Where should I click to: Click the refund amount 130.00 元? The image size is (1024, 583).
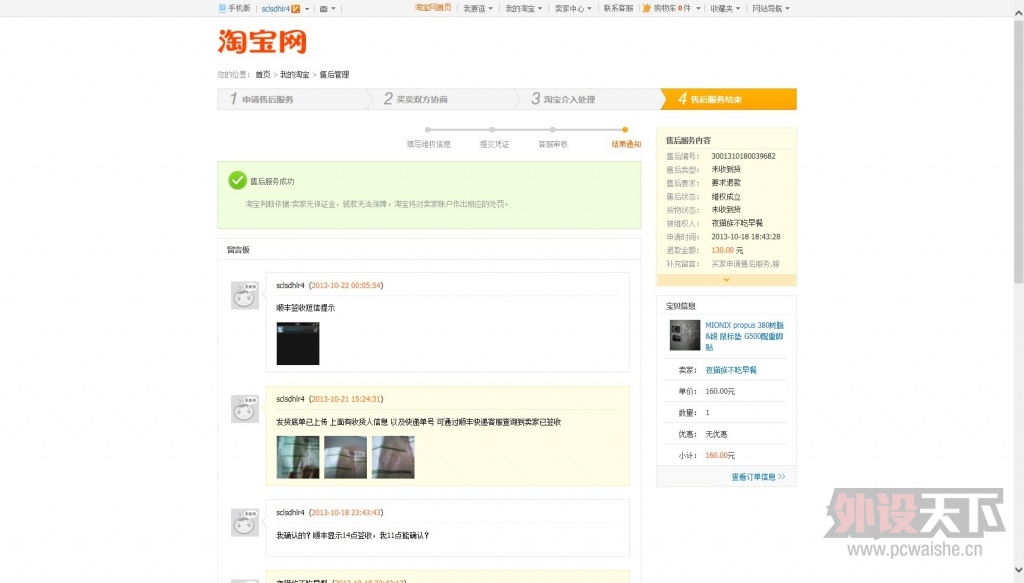727,250
